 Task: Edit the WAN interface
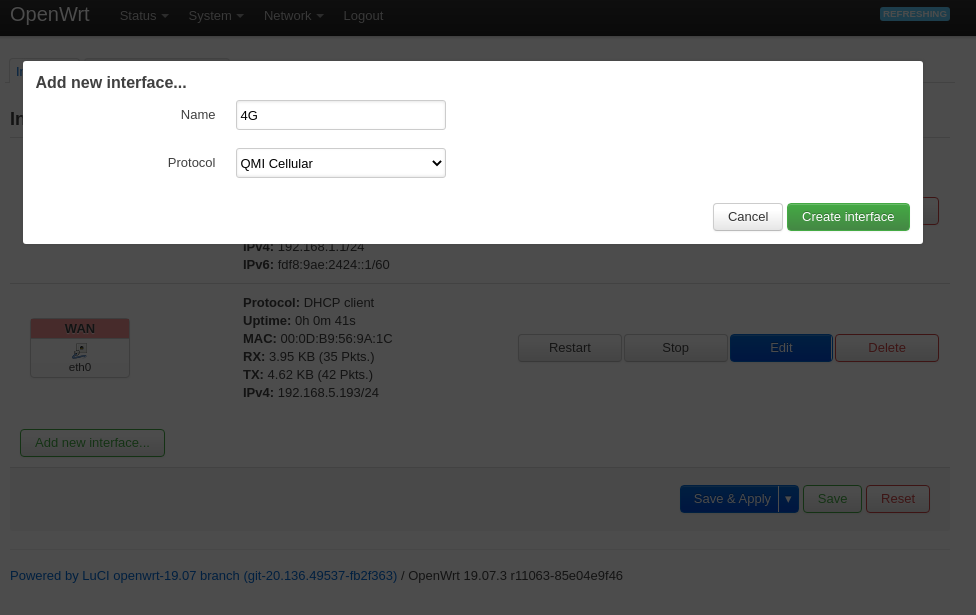click(780, 347)
